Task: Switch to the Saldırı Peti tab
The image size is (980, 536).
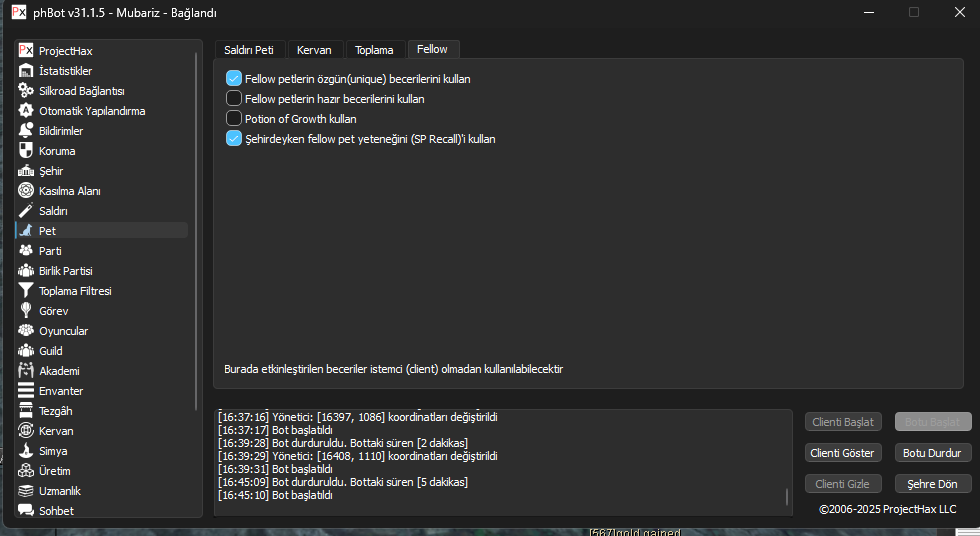Action: point(249,50)
